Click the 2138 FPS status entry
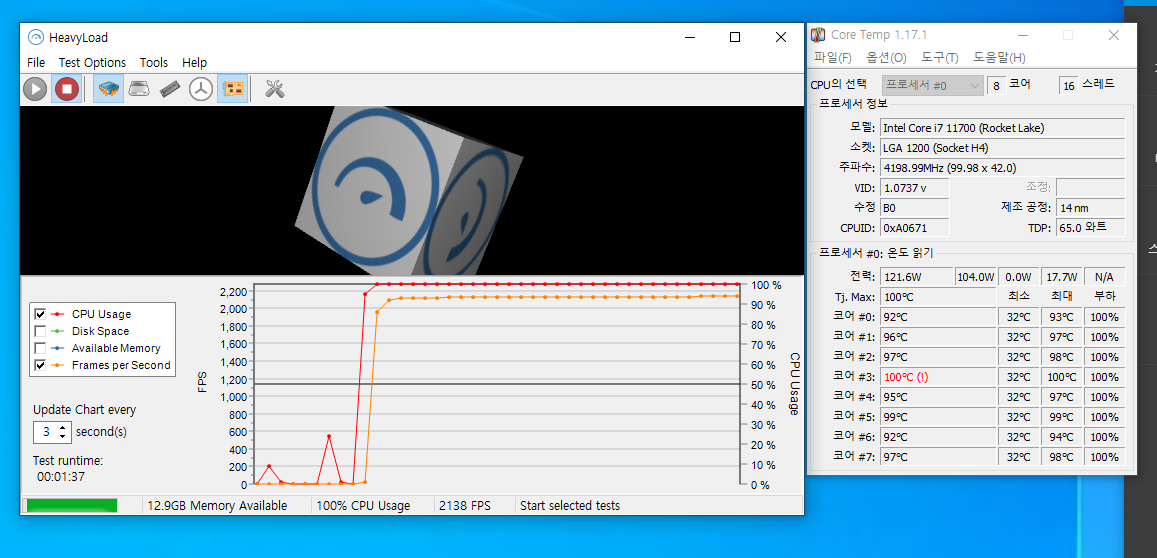The height and width of the screenshot is (558, 1157). pyautogui.click(x=465, y=506)
